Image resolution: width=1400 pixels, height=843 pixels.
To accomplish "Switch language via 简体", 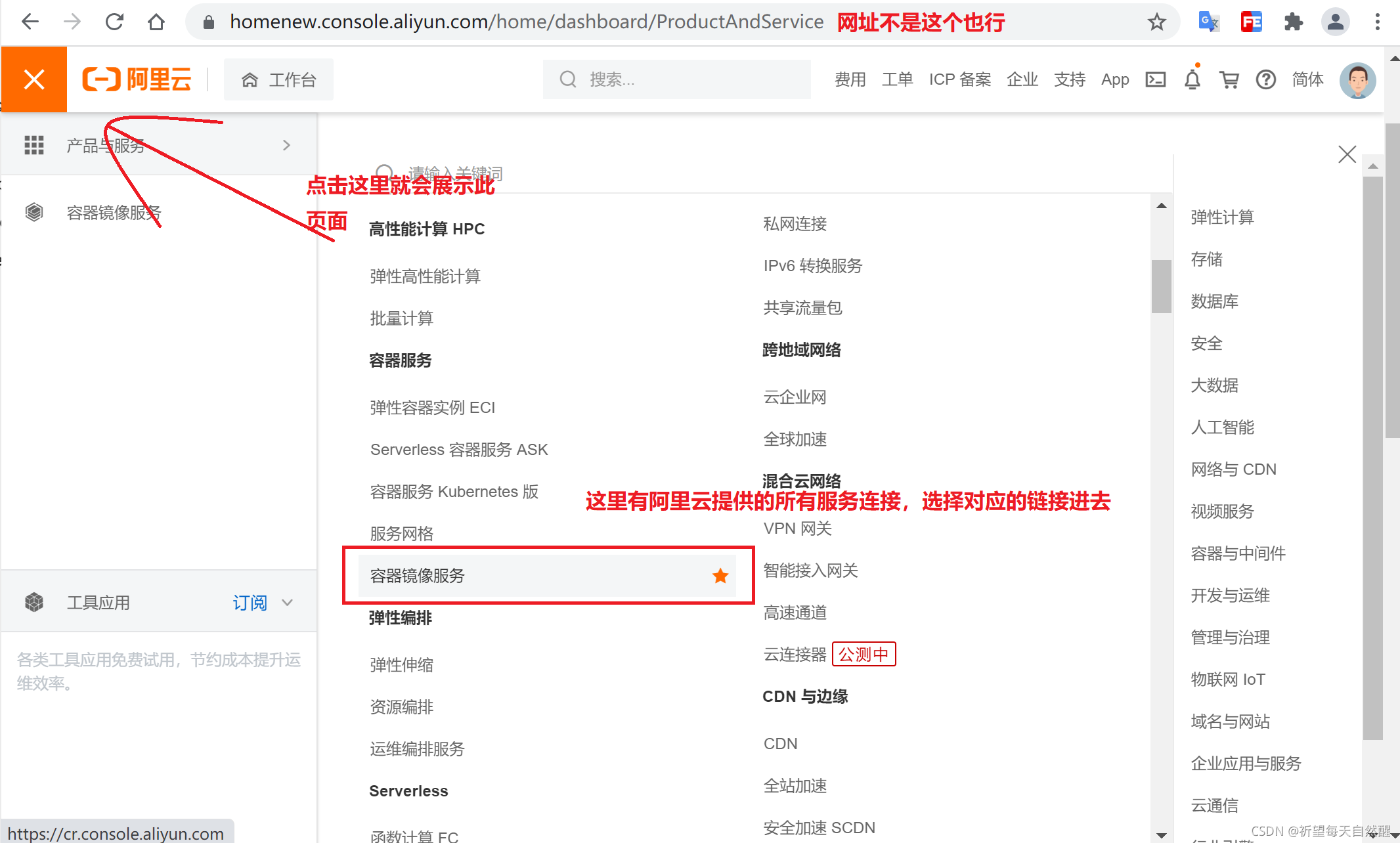I will point(1307,79).
